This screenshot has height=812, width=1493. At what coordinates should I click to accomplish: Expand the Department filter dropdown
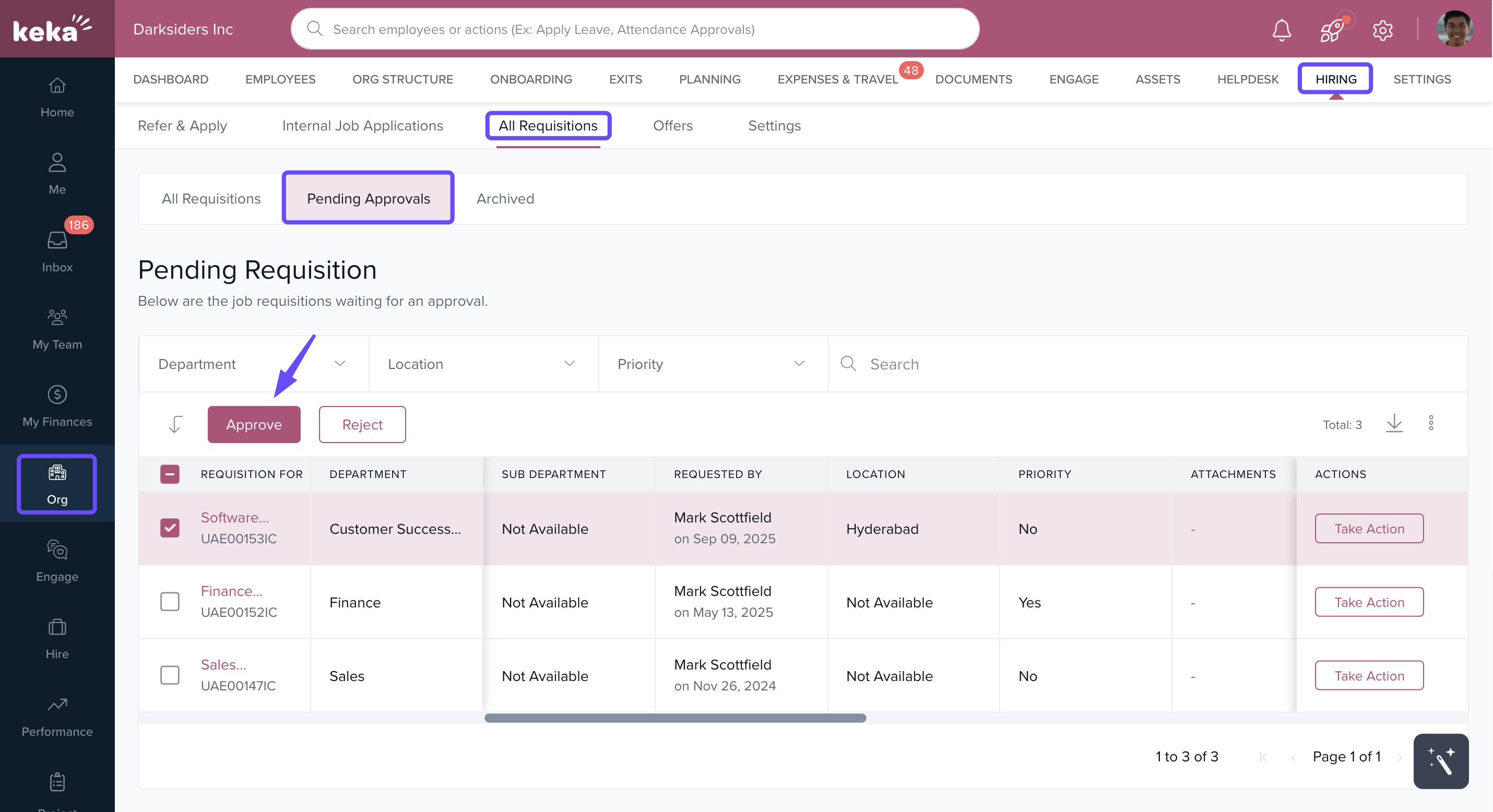[x=253, y=364]
